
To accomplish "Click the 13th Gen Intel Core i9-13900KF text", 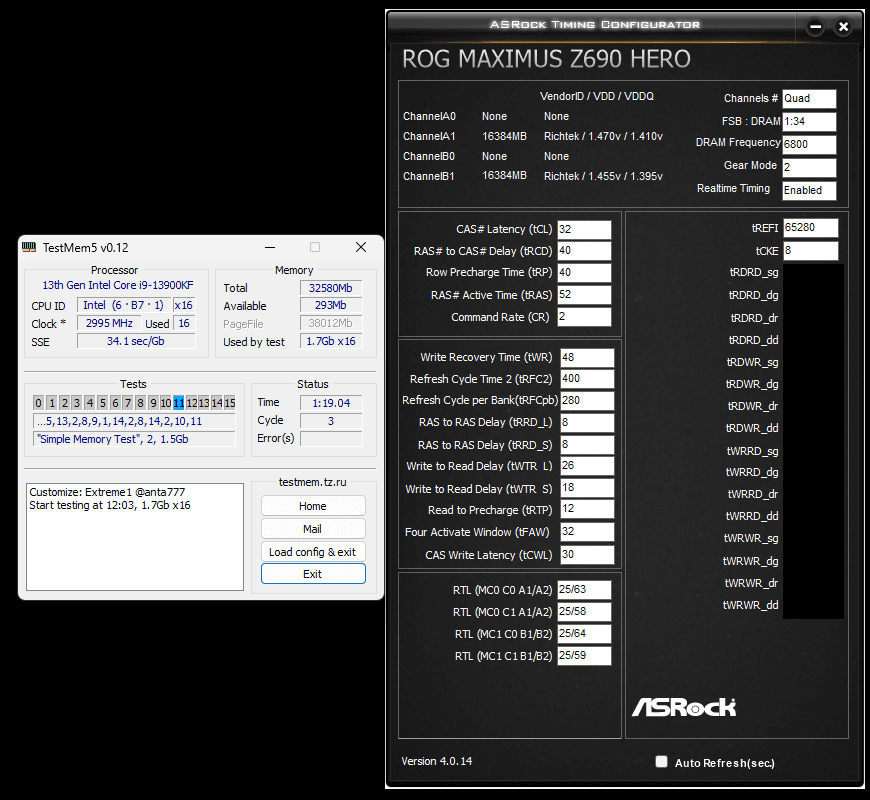I will tap(118, 285).
